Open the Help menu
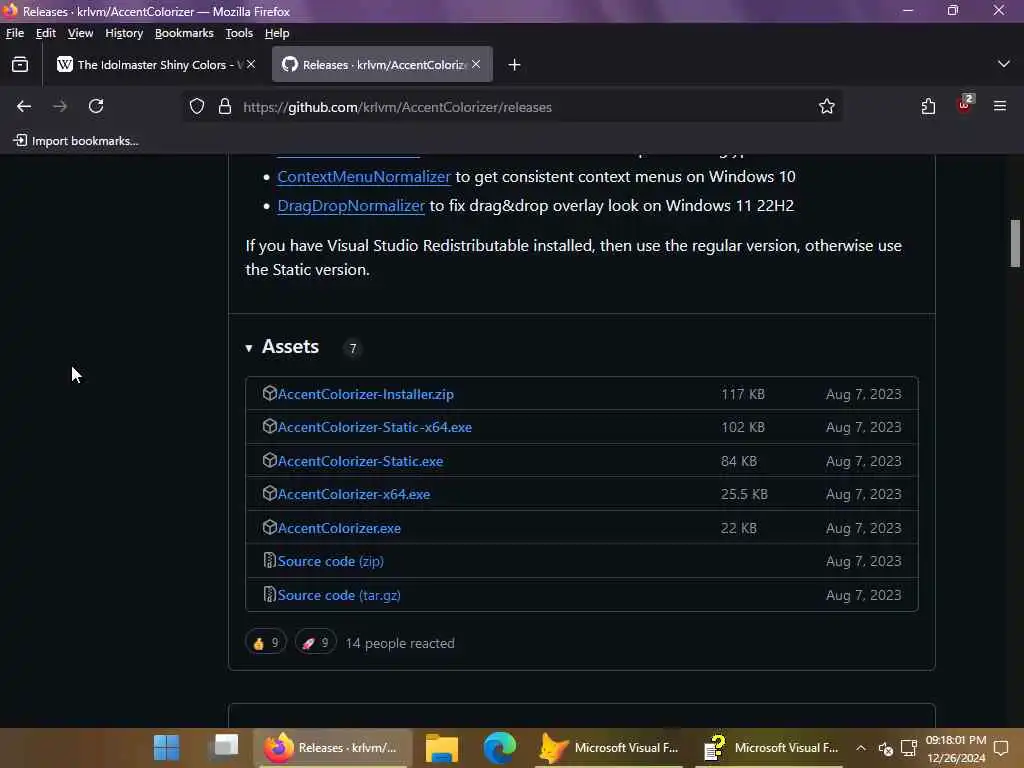The image size is (1024, 768). pos(277,33)
